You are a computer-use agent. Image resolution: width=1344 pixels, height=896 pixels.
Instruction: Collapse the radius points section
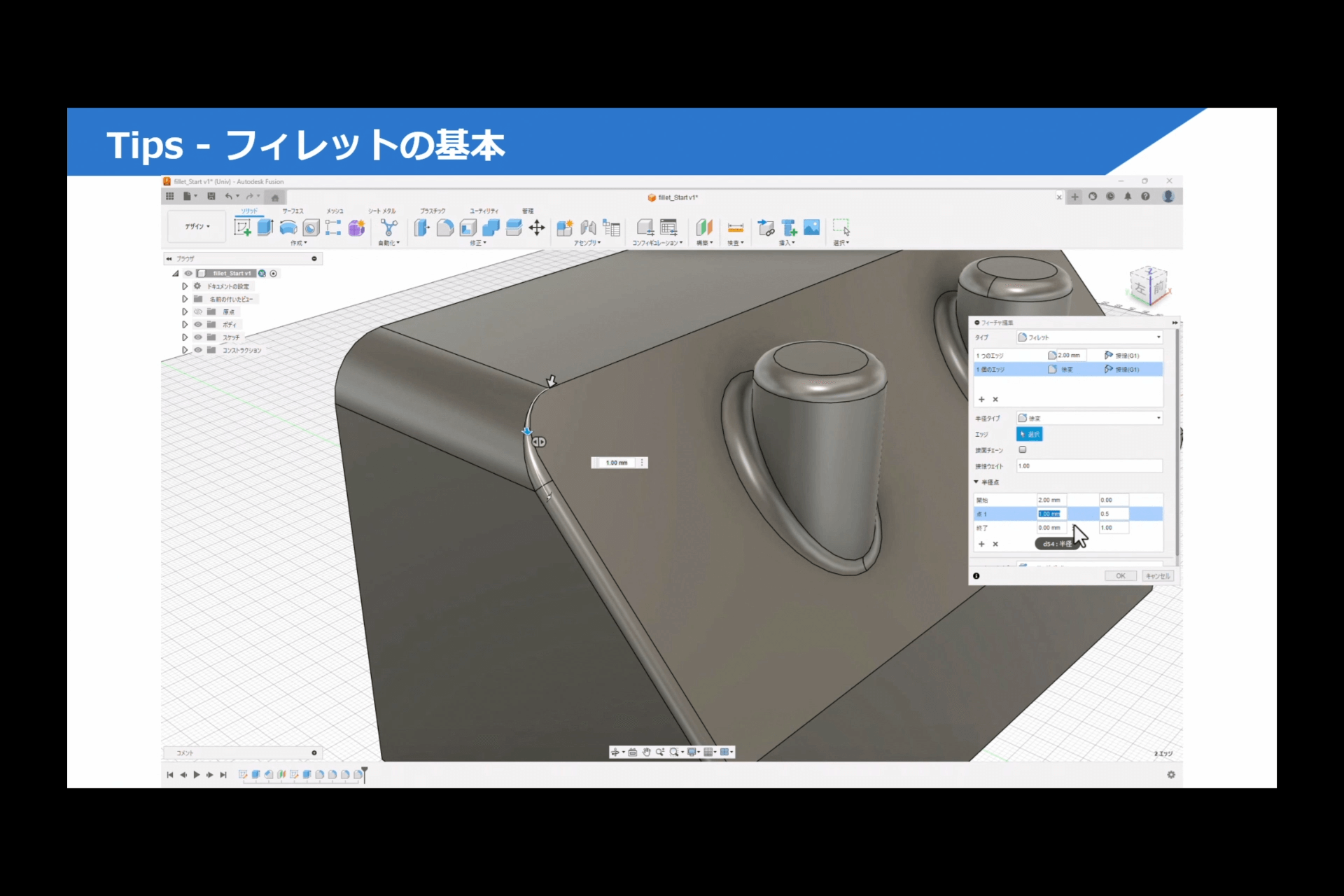coord(976,482)
